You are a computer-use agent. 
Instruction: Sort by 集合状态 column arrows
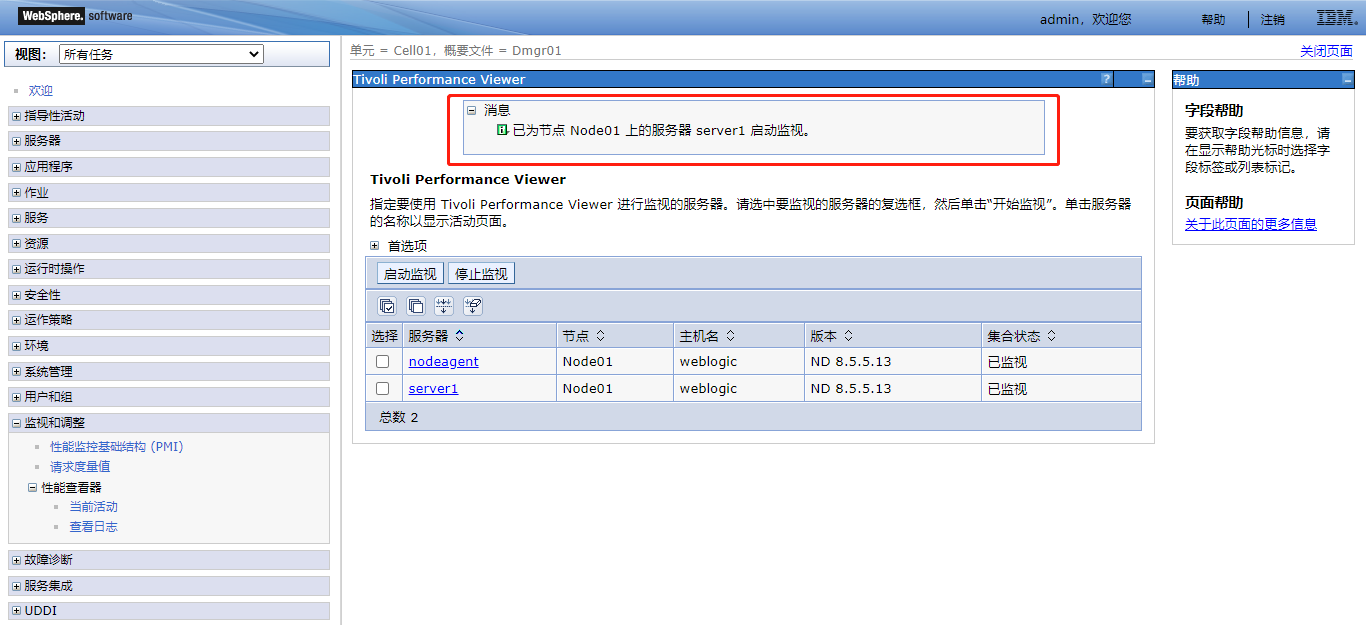click(1052, 336)
